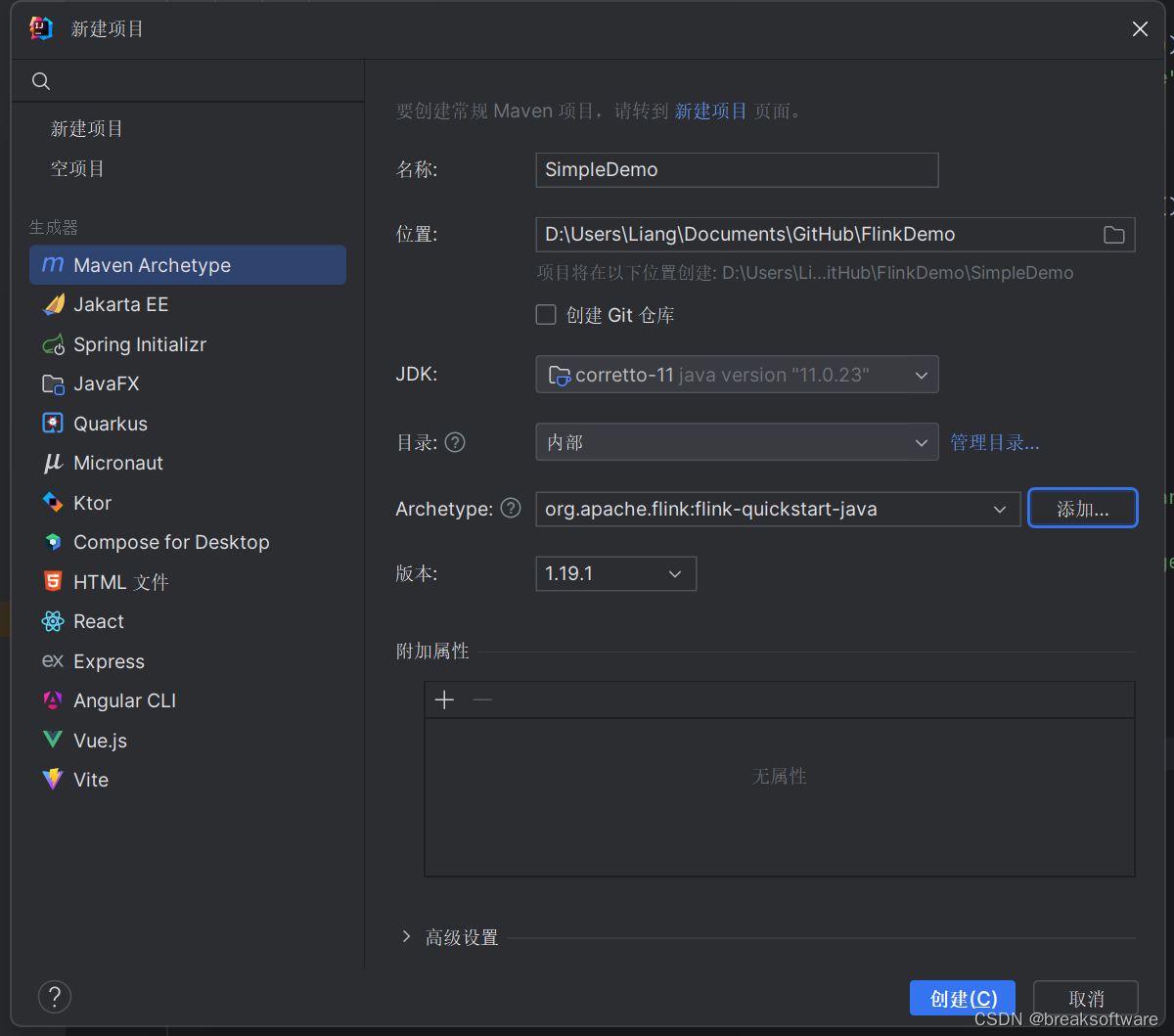Select the Vue.js generator
The height and width of the screenshot is (1036, 1174).
[x=99, y=740]
